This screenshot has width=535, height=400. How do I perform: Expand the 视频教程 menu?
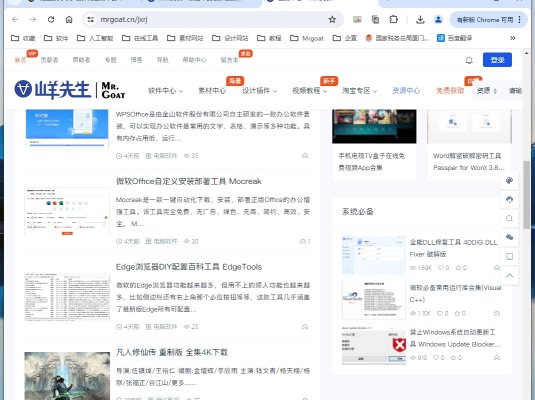coord(309,91)
